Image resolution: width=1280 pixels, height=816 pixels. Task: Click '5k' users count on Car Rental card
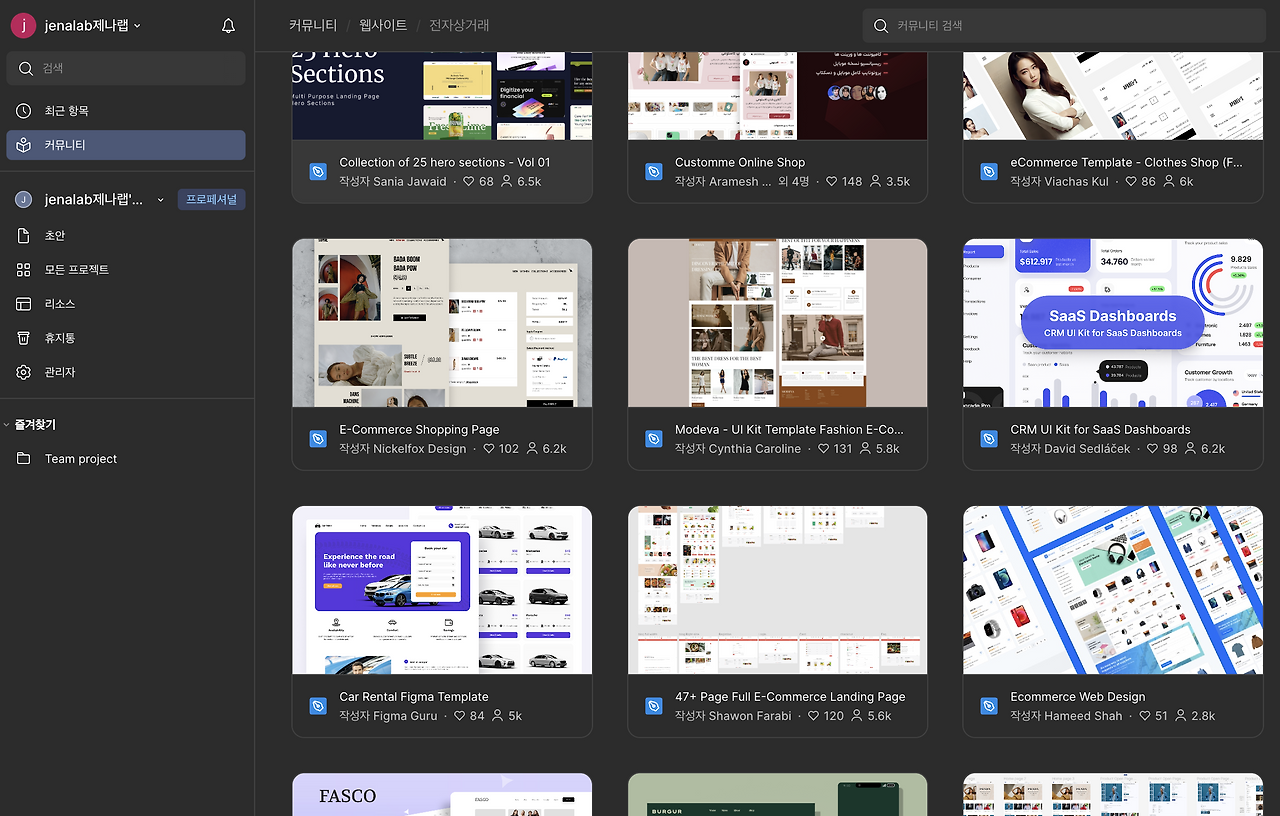(x=515, y=716)
